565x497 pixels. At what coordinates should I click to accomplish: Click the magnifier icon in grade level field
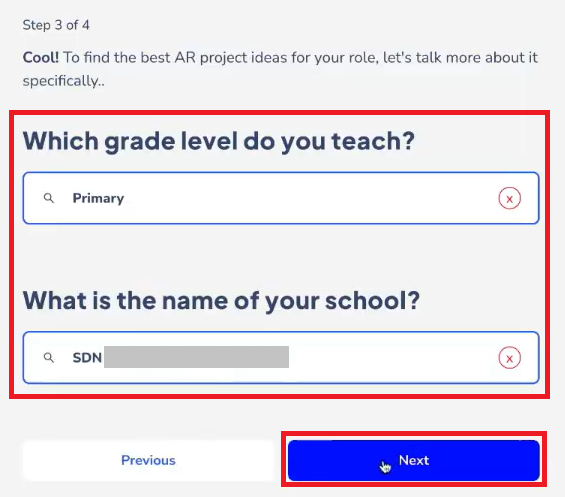point(49,198)
